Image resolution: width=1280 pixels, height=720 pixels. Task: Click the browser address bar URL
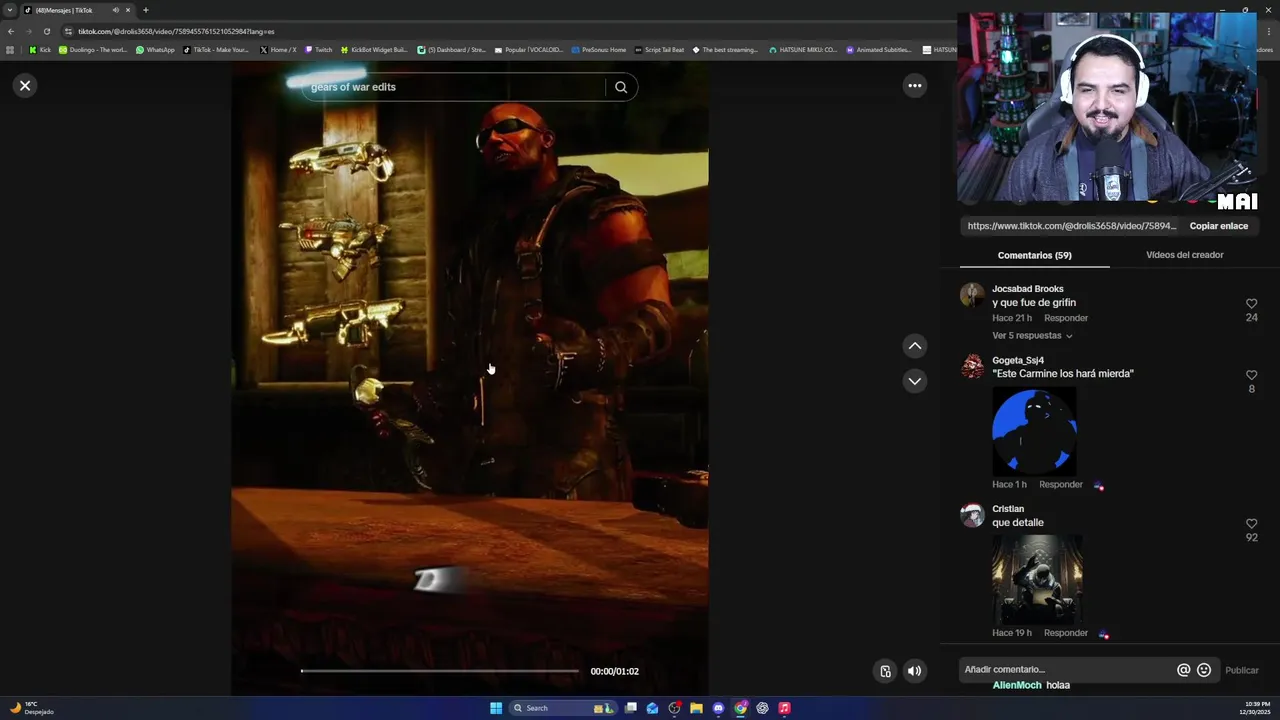(176, 31)
